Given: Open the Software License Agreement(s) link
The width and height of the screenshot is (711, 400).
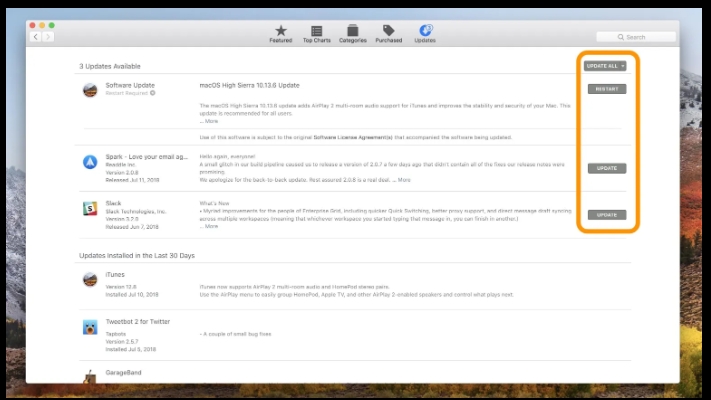Looking at the screenshot, I should click(x=353, y=137).
